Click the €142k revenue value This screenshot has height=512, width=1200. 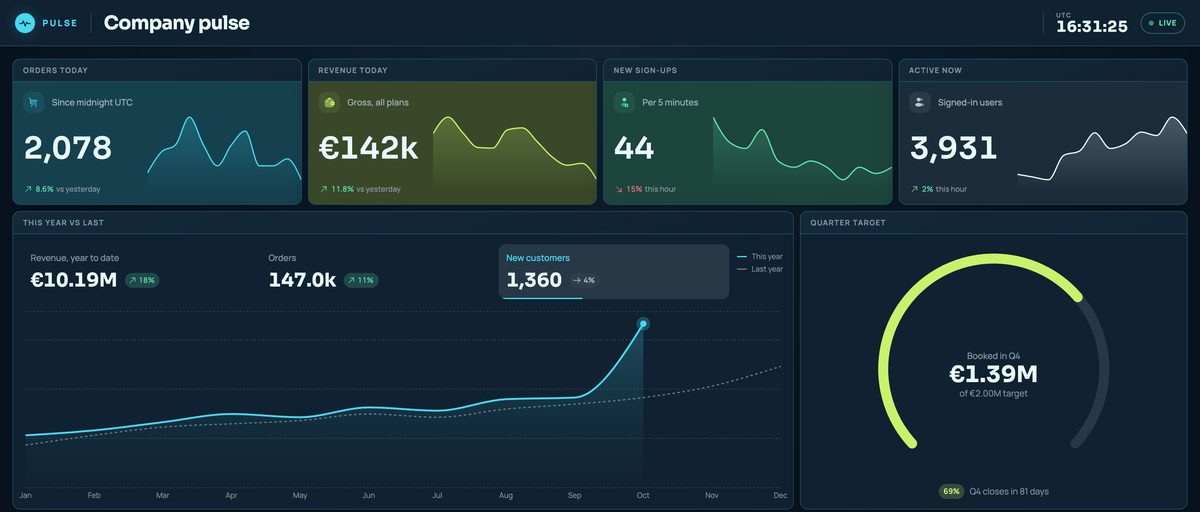click(368, 148)
